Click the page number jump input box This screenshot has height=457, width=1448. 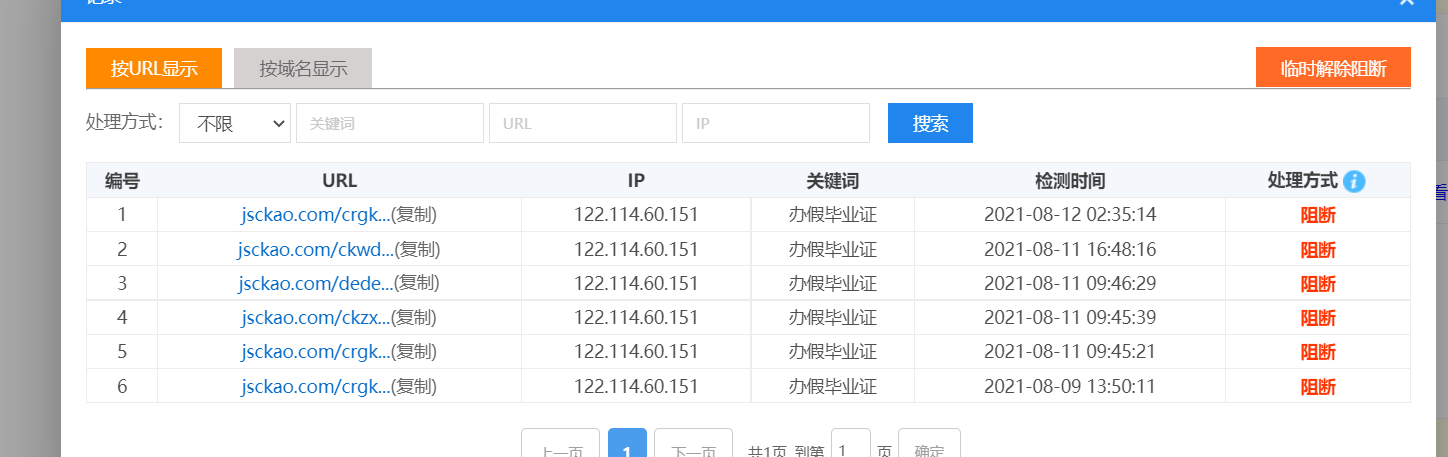pos(851,446)
